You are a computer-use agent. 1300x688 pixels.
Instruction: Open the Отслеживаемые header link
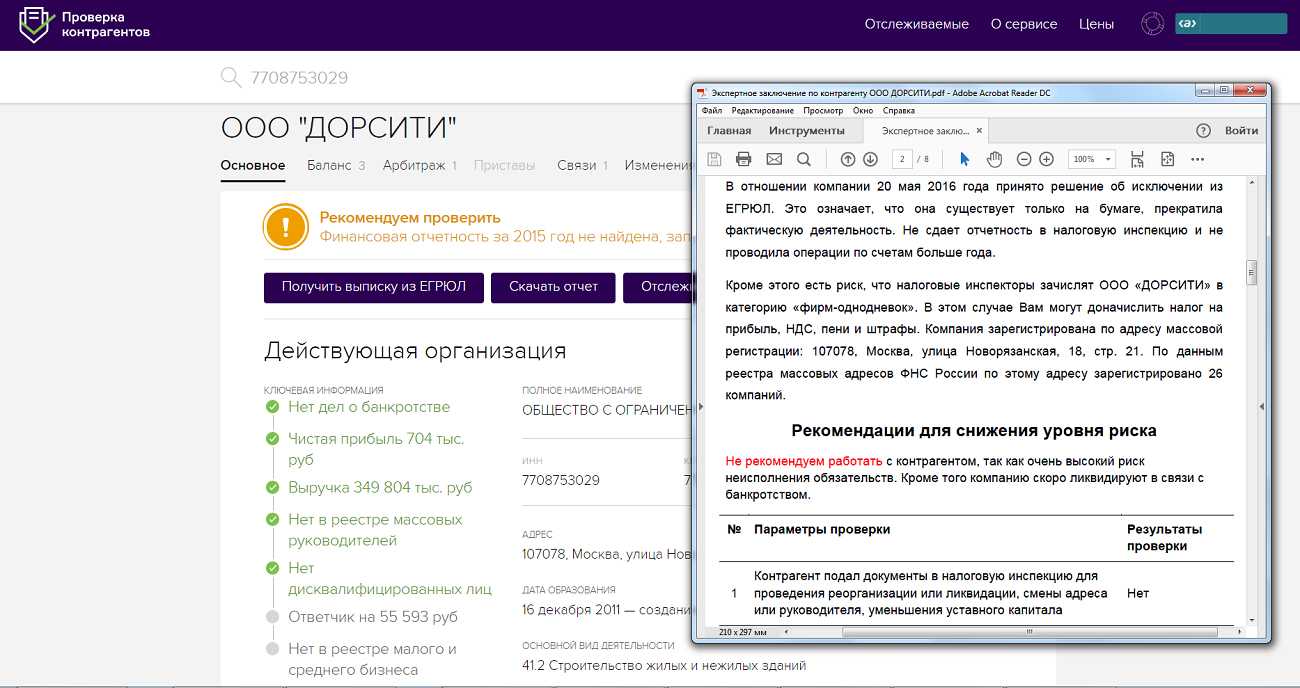click(x=916, y=24)
